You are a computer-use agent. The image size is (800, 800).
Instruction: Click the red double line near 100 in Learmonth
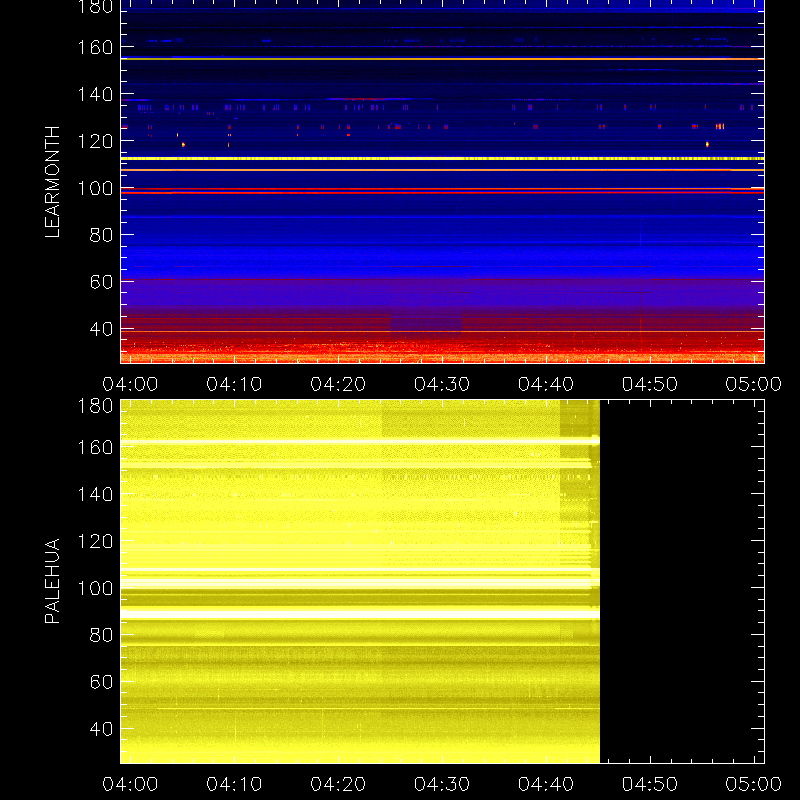[442, 191]
